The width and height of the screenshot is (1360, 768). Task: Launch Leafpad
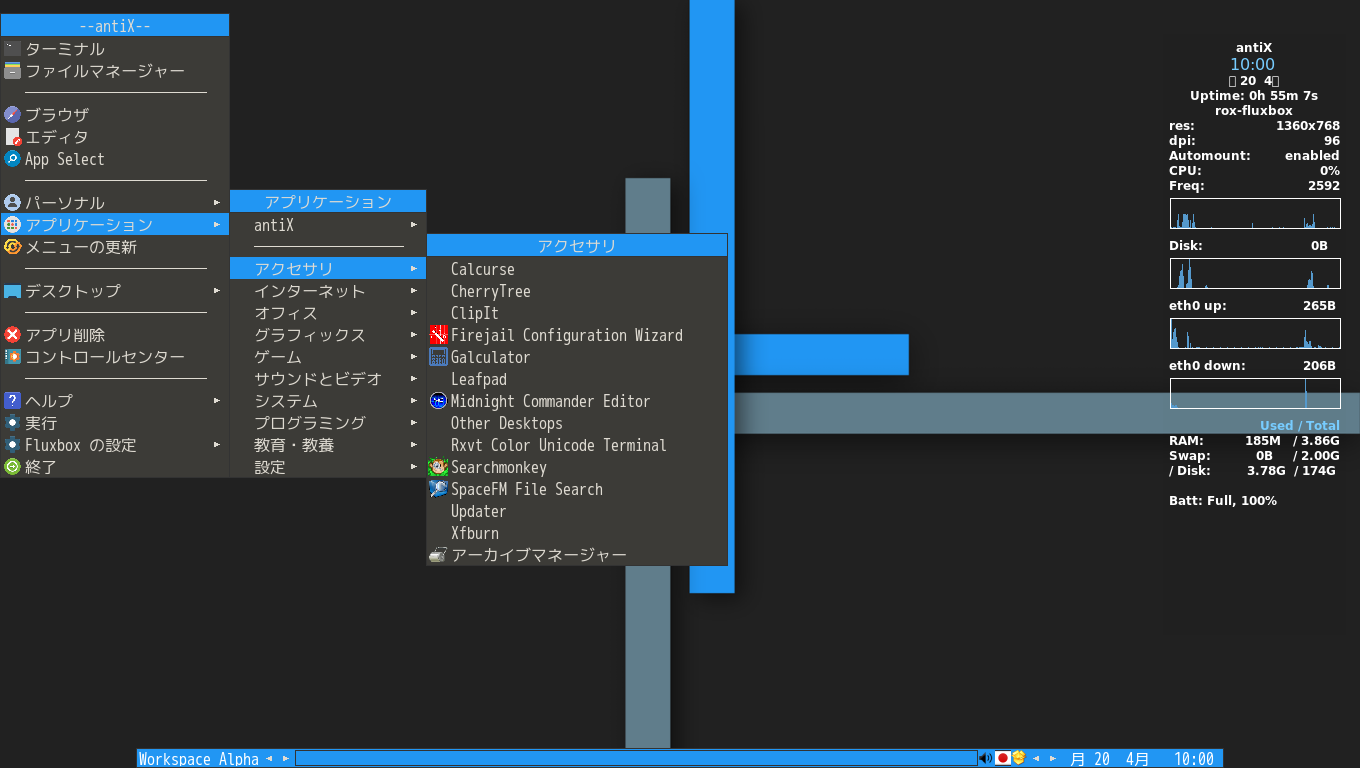click(x=577, y=379)
